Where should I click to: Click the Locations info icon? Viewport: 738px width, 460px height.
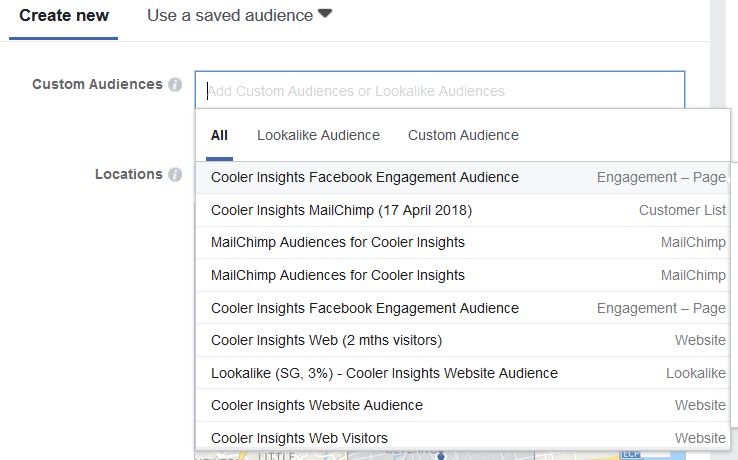click(175, 174)
